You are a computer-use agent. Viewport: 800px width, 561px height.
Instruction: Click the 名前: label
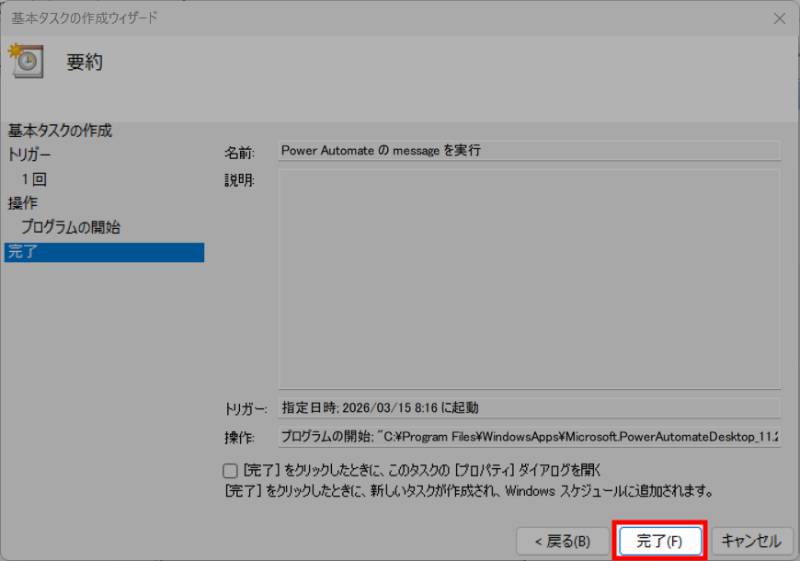(239, 152)
